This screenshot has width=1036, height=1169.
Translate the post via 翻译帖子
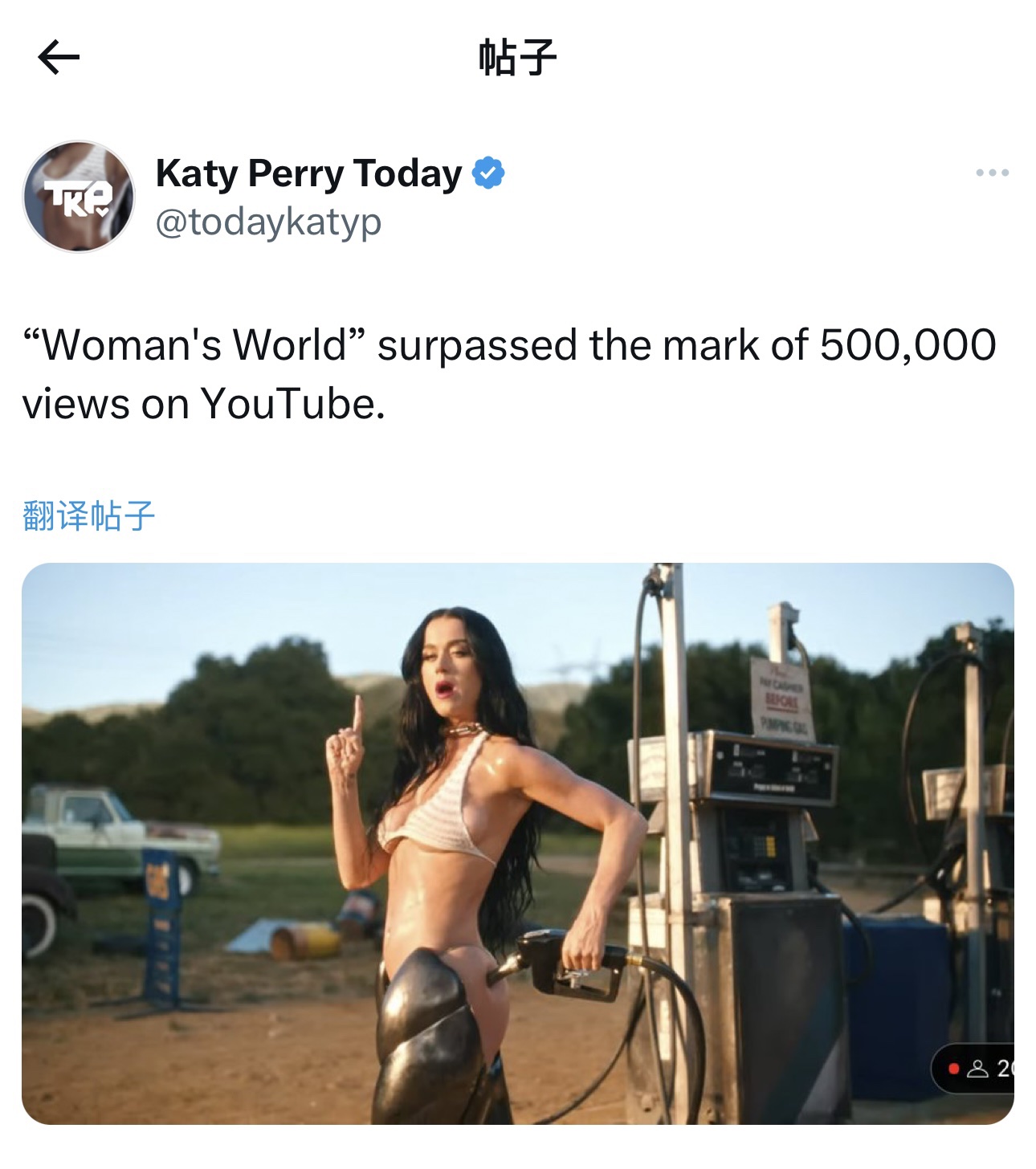(x=88, y=515)
